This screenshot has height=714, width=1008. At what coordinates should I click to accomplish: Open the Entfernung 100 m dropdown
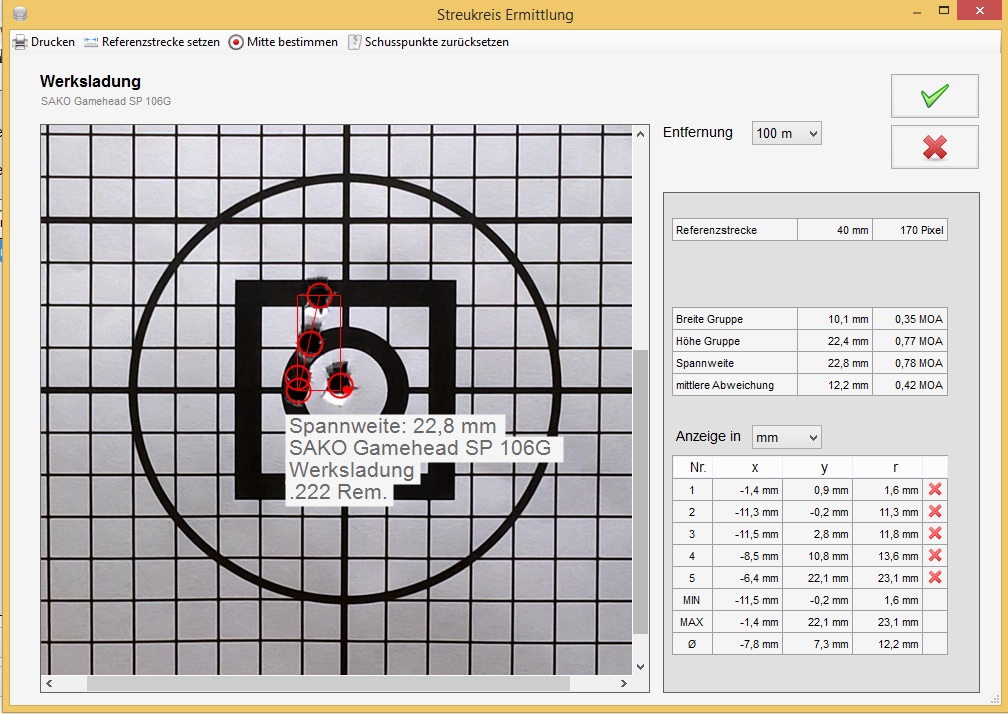(x=786, y=133)
